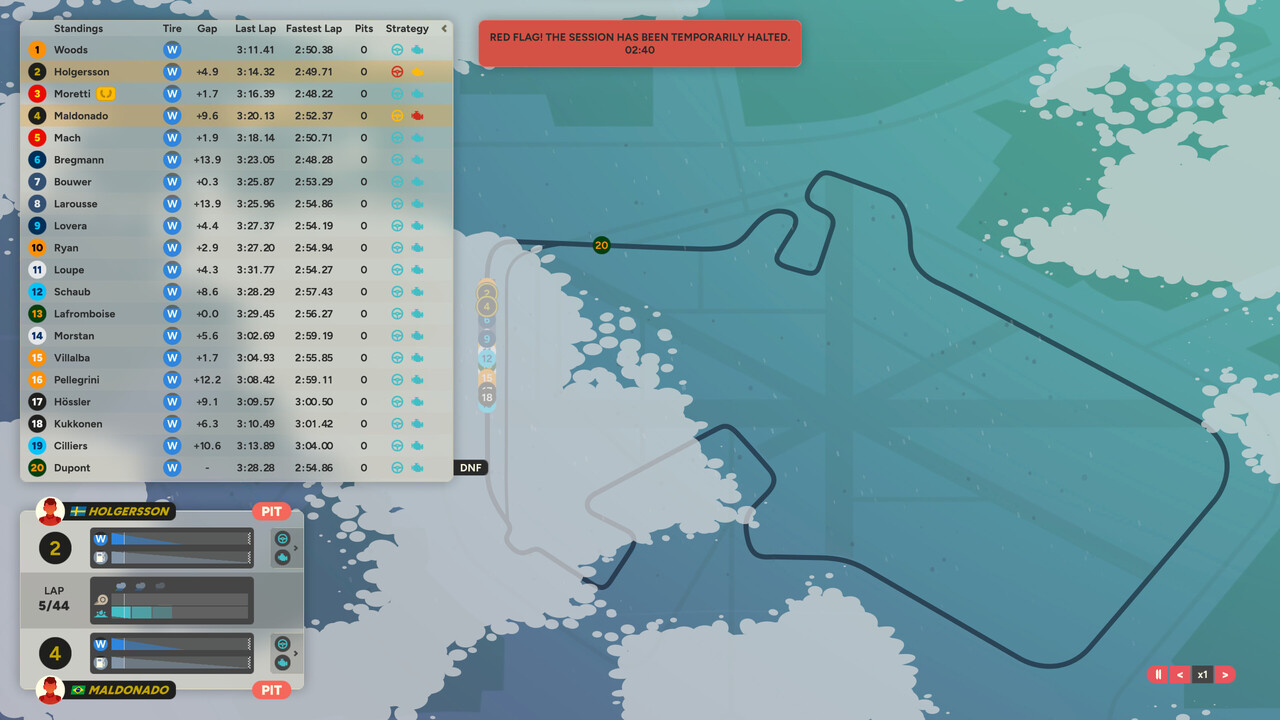
Task: Click Maldonado's steering wheel pace icon in panel
Action: 282,644
